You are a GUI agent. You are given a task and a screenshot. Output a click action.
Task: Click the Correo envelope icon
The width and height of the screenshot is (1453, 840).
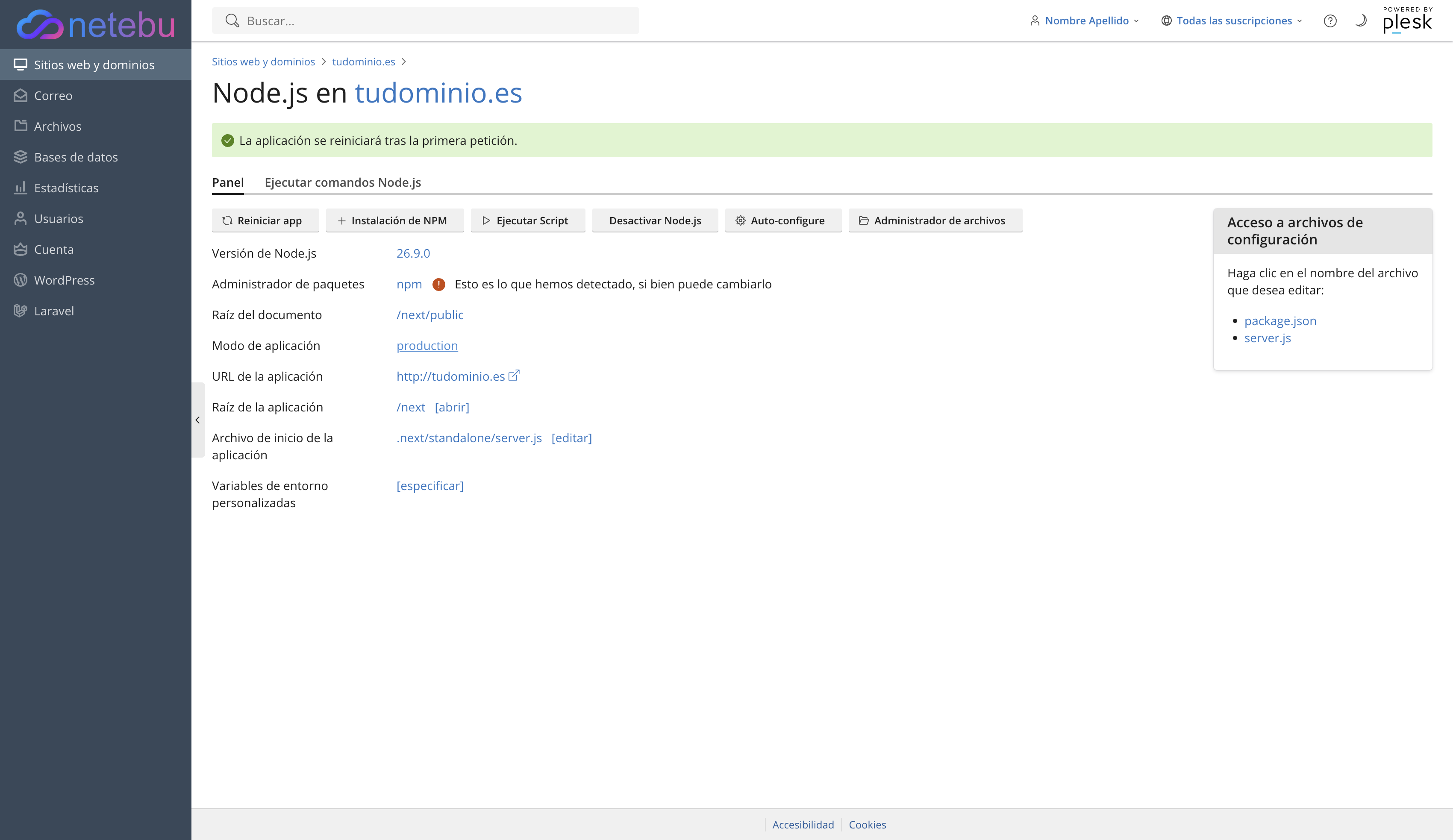21,95
